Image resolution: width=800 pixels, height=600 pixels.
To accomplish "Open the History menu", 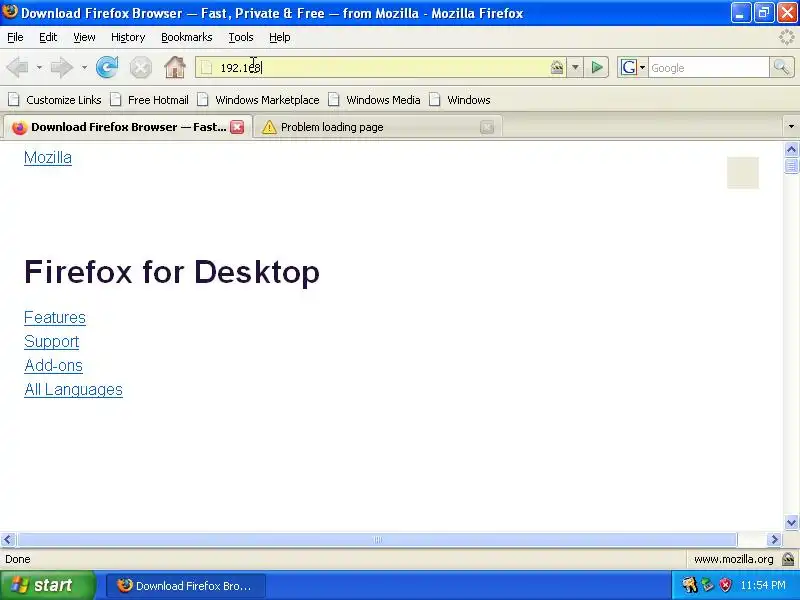I will point(128,37).
